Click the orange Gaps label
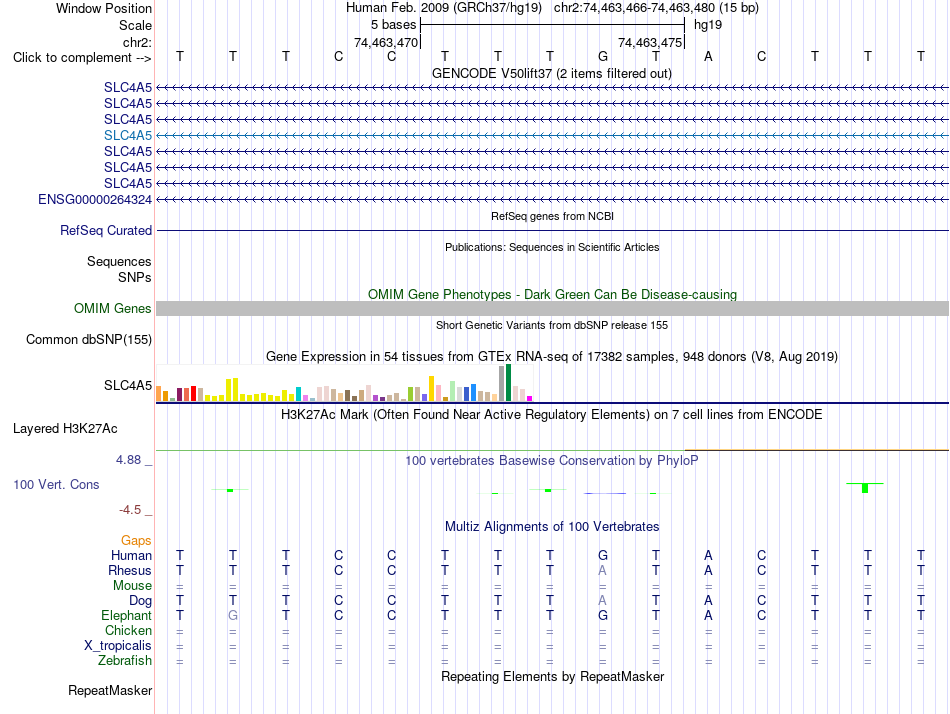This screenshot has width=950, height=714. pyautogui.click(x=136, y=540)
